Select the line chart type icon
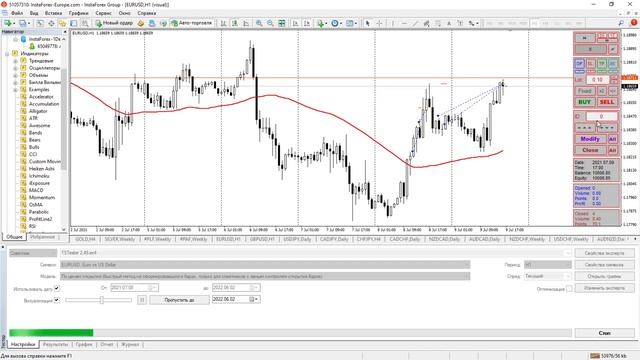 (x=246, y=23)
